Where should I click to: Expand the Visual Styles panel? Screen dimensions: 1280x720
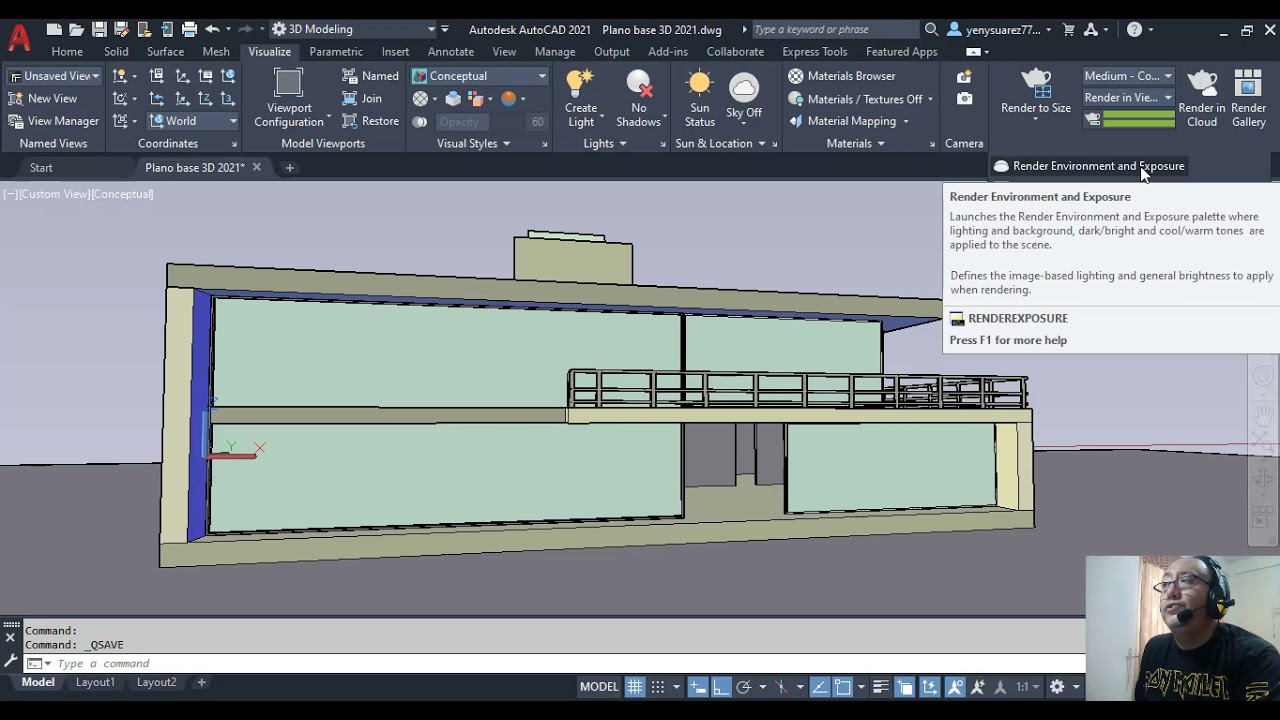pos(473,144)
